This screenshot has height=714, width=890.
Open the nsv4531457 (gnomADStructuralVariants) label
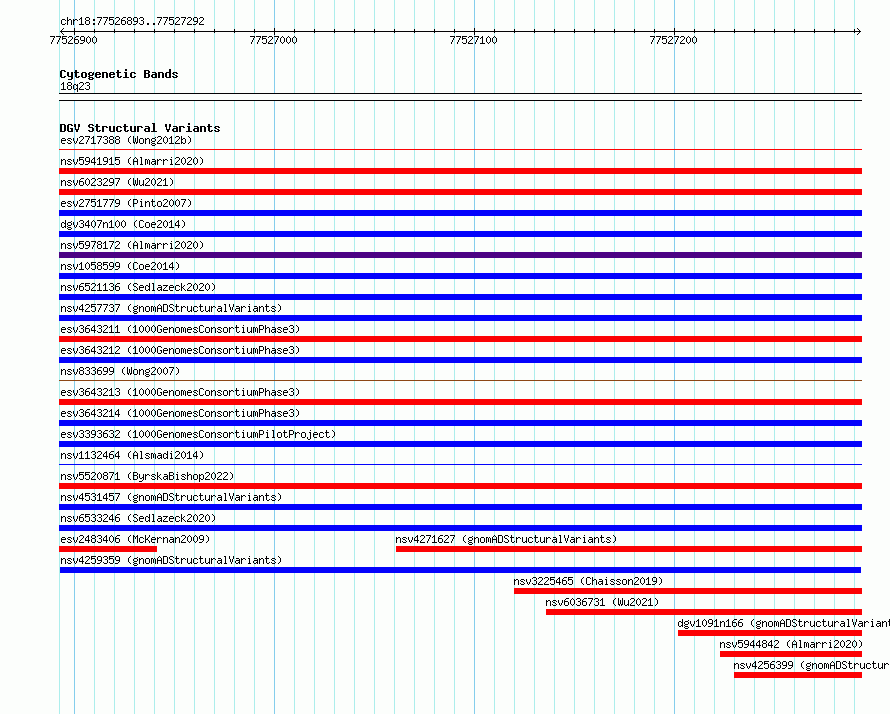(171, 497)
